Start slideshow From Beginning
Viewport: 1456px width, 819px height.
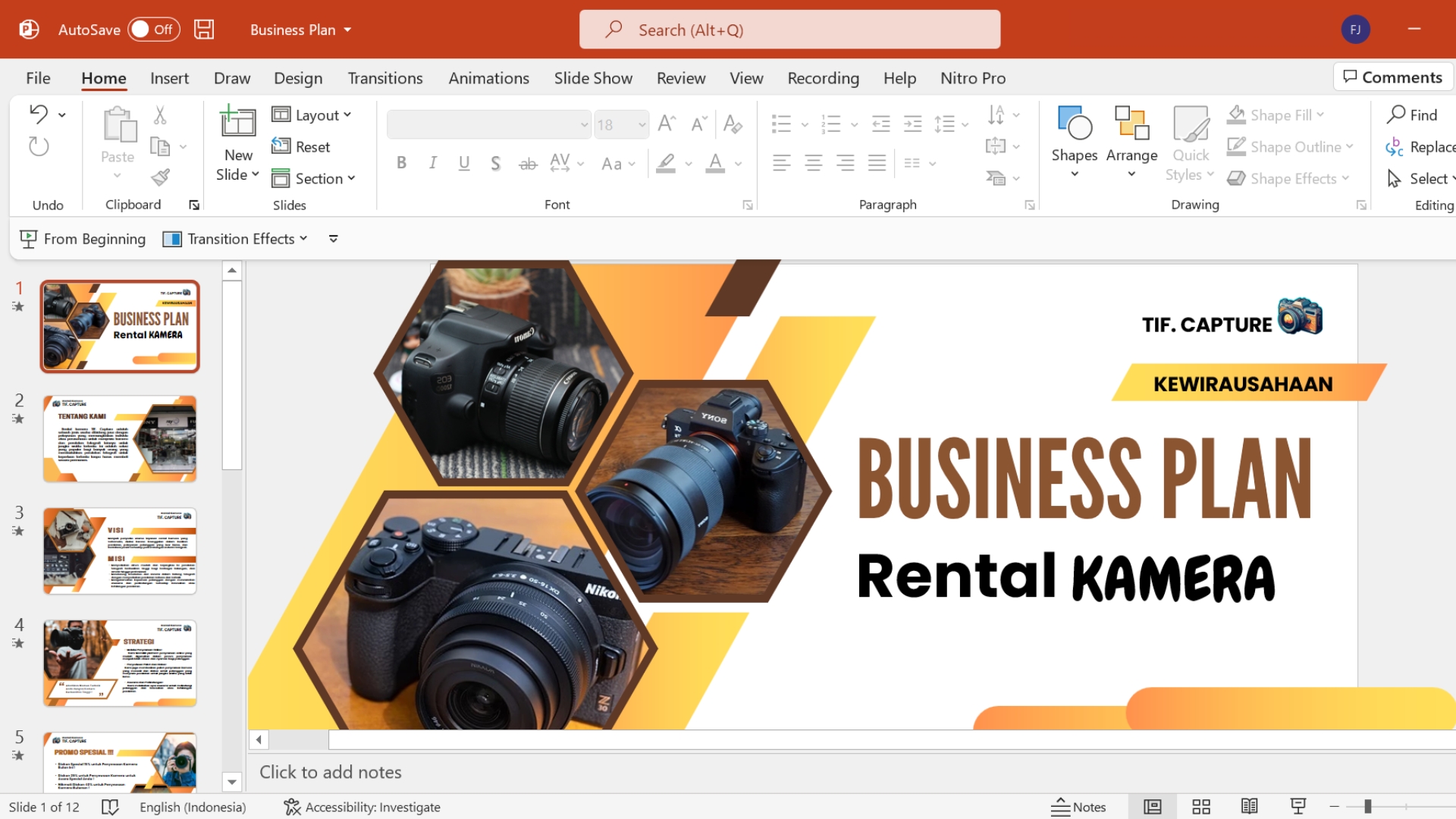tap(83, 239)
